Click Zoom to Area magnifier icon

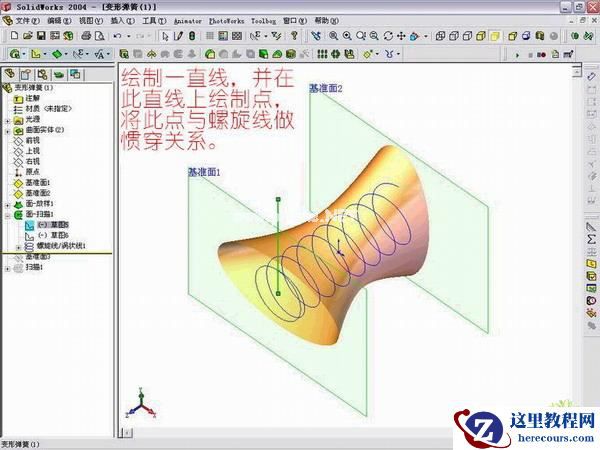(x=347, y=36)
